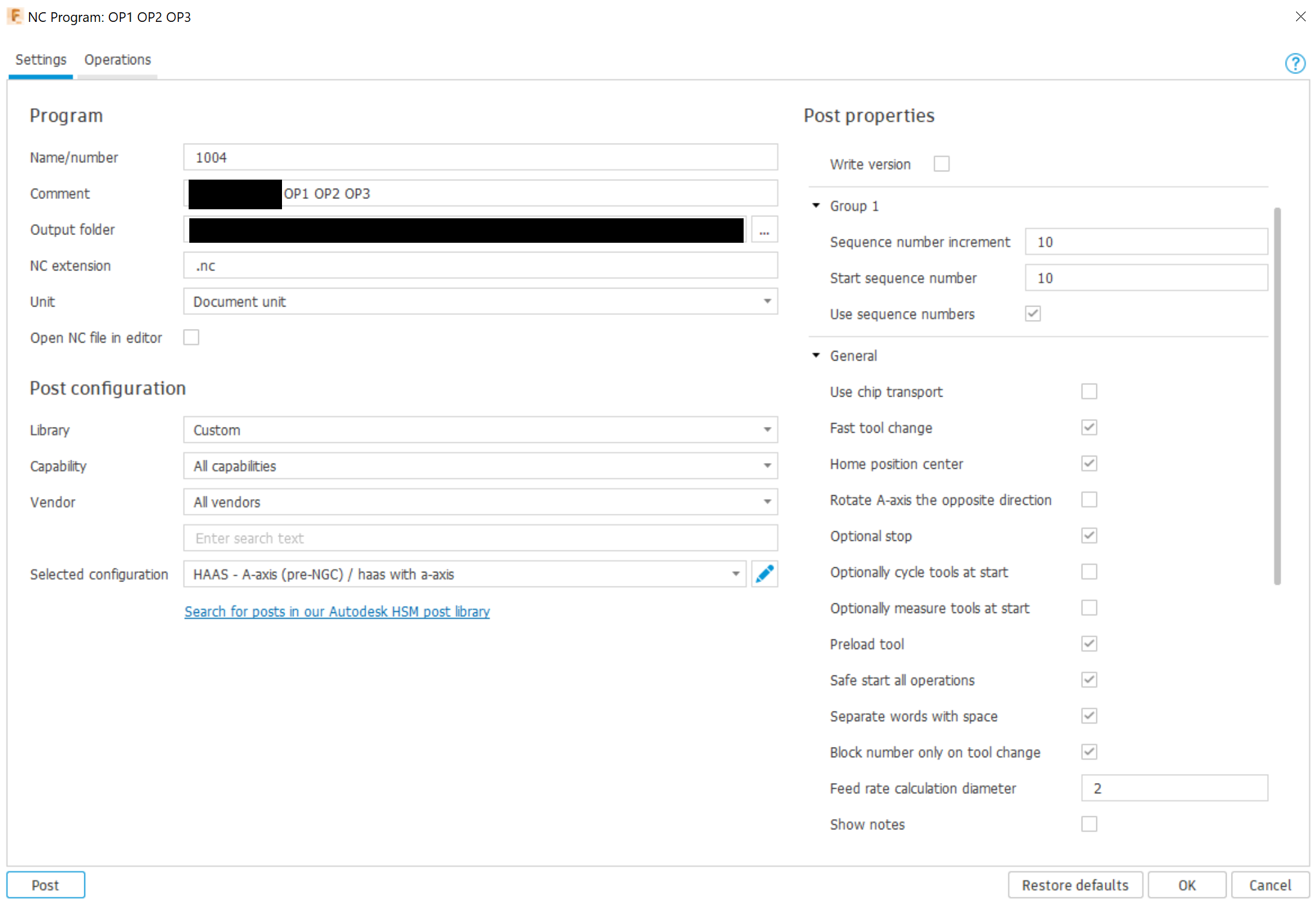This screenshot has height=906, width=1316.
Task: Collapse the Group 1 section
Action: 815,205
